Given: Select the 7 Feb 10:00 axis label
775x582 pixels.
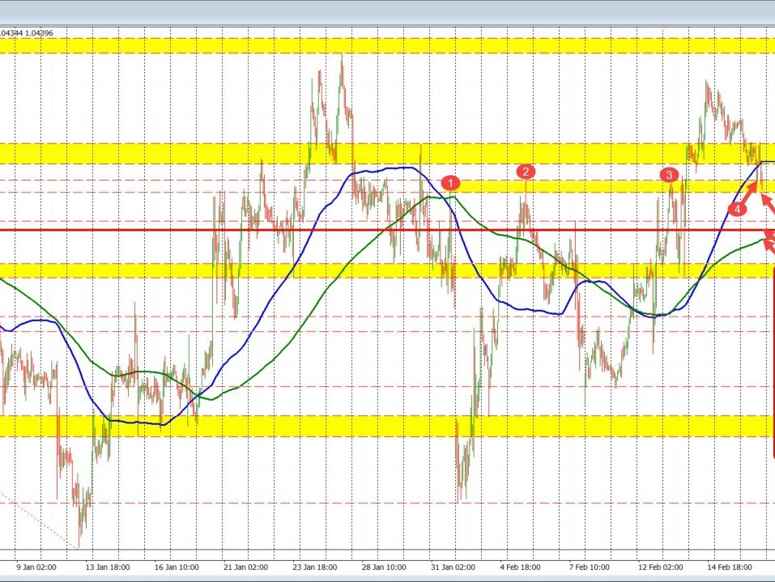Looking at the screenshot, I should pos(589,567).
